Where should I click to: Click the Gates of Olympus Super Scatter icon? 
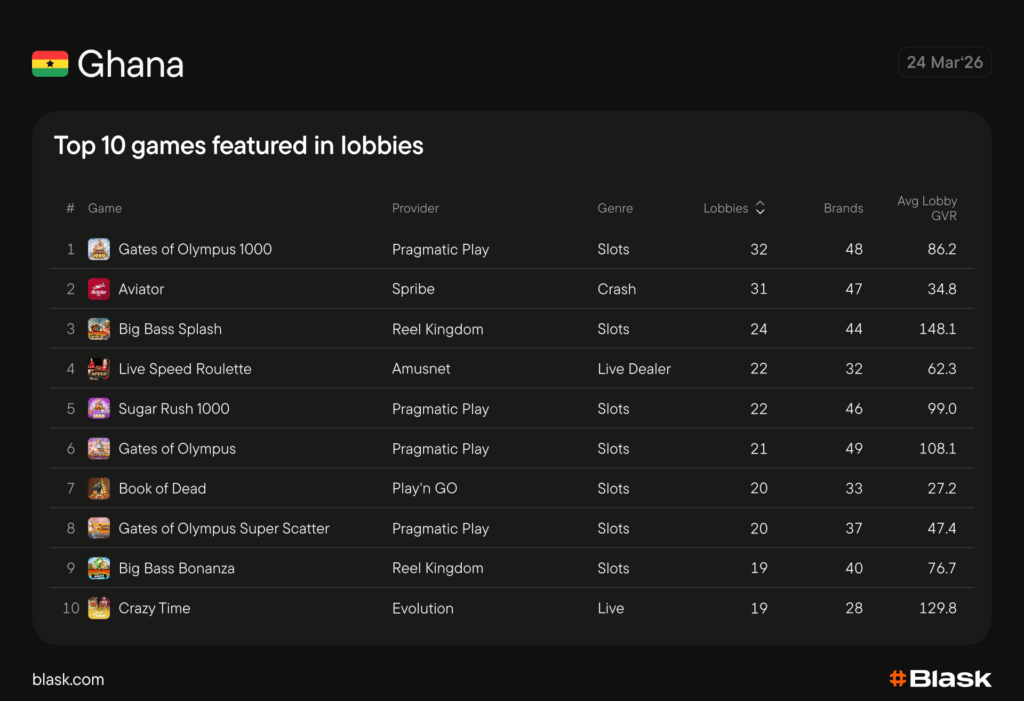(x=99, y=528)
